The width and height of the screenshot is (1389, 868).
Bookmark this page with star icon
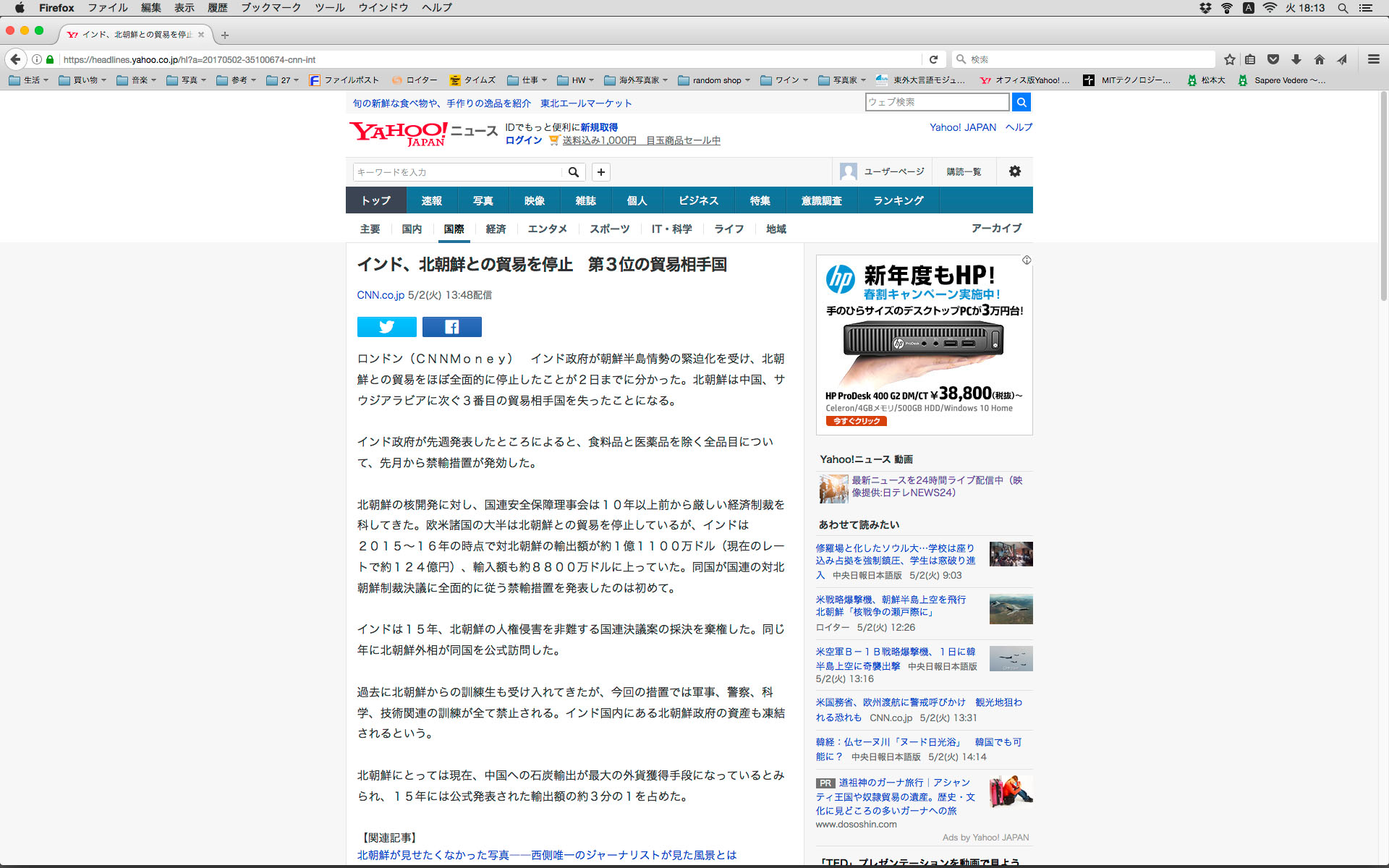point(1229,59)
